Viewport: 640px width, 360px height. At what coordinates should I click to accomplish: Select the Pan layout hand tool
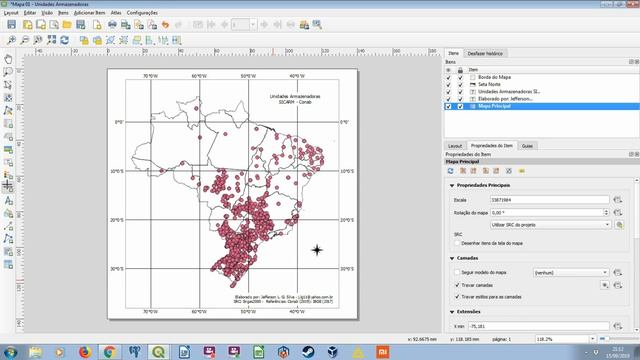[8, 59]
